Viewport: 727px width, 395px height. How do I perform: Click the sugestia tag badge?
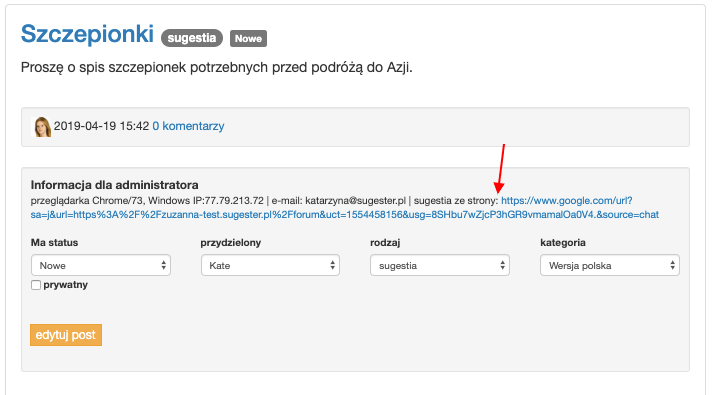(192, 38)
